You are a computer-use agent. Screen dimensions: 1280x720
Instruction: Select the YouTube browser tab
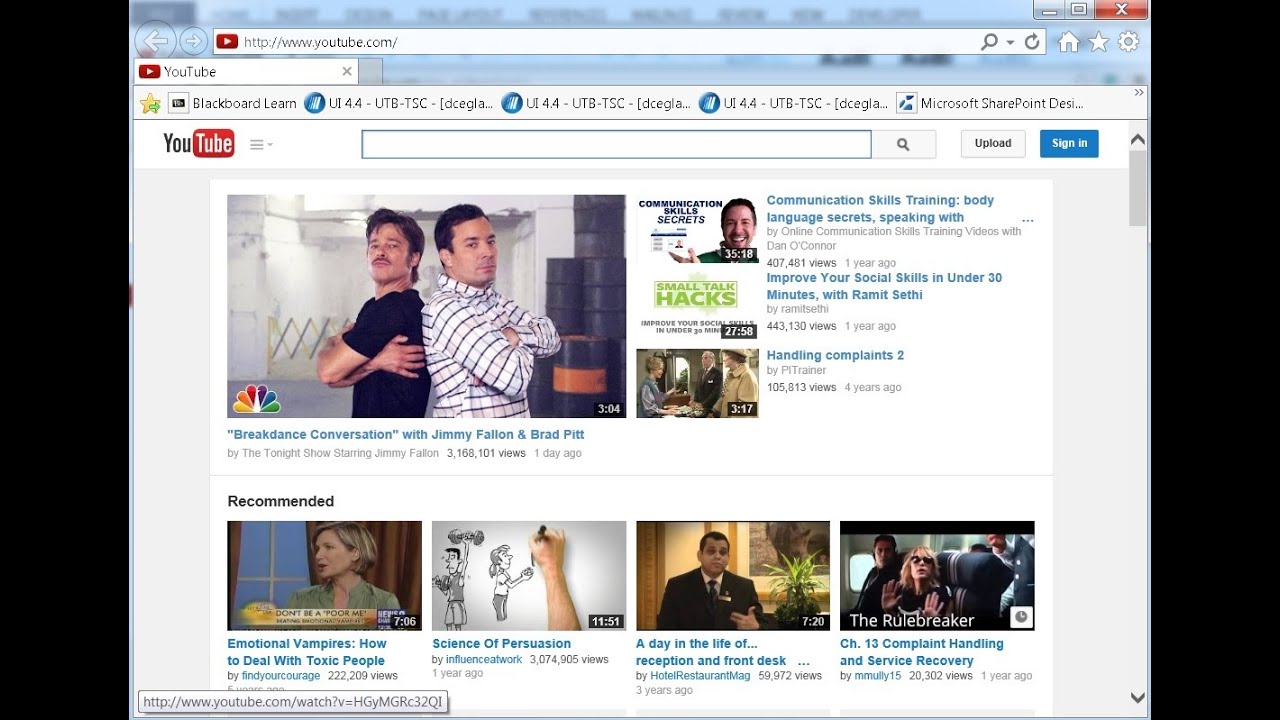click(x=245, y=72)
